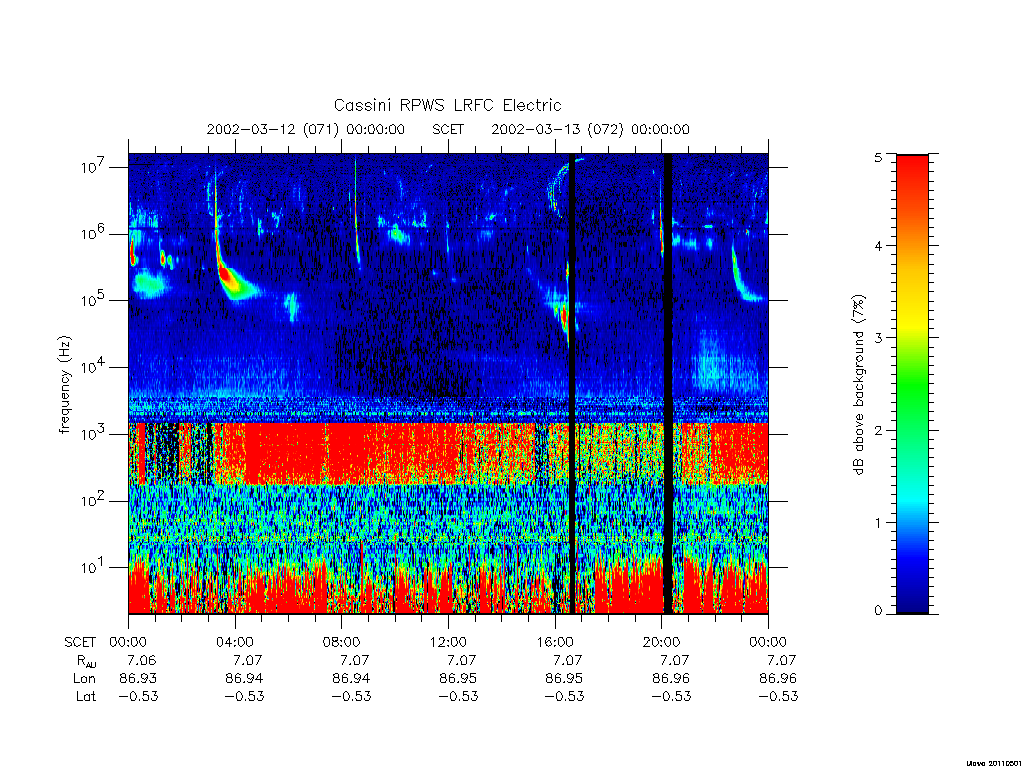The height and width of the screenshot is (768, 1024).
Task: Click the longitude value 86.93
Action: pyautogui.click(x=138, y=679)
